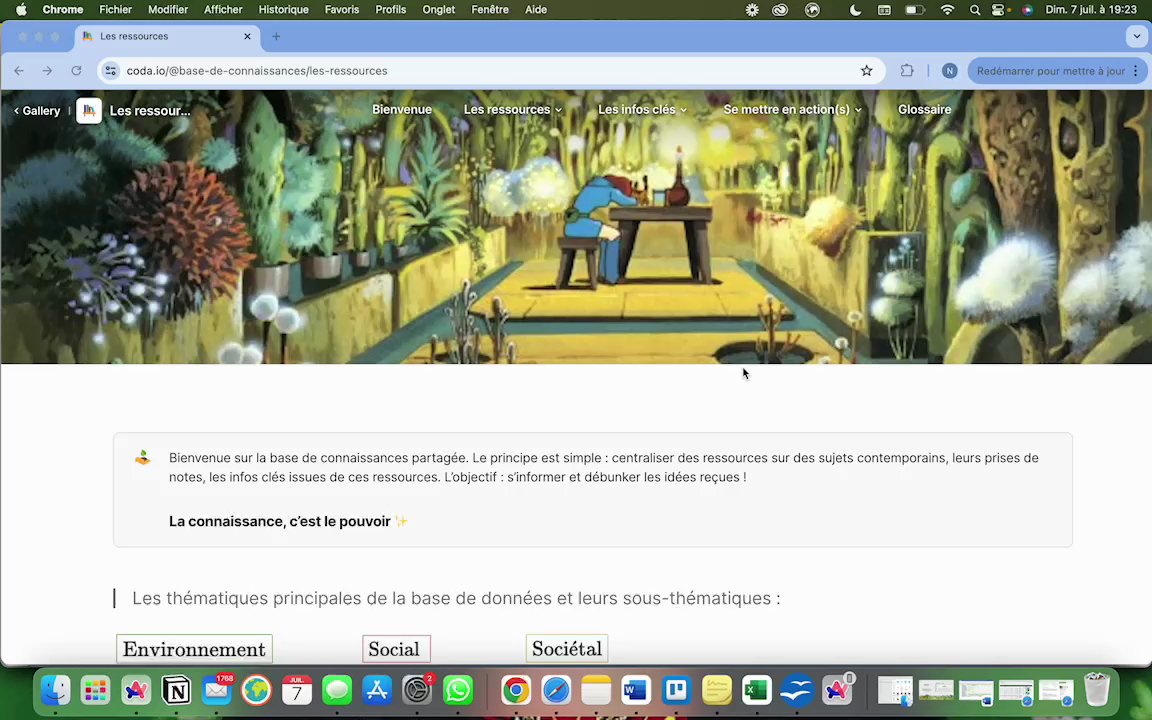The image size is (1152, 720).
Task: Go back to Gallery
Action: coord(37,111)
